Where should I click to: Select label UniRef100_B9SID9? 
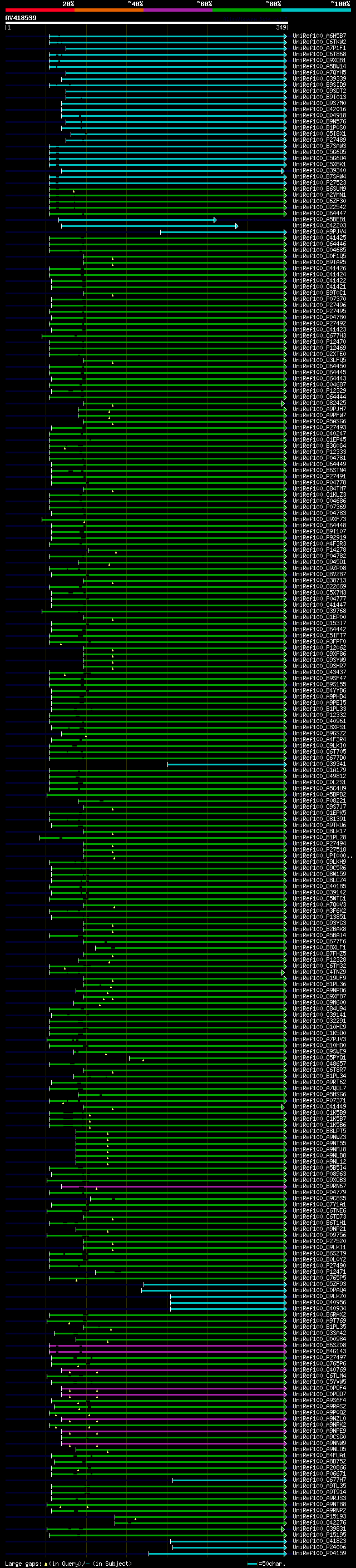click(319, 85)
